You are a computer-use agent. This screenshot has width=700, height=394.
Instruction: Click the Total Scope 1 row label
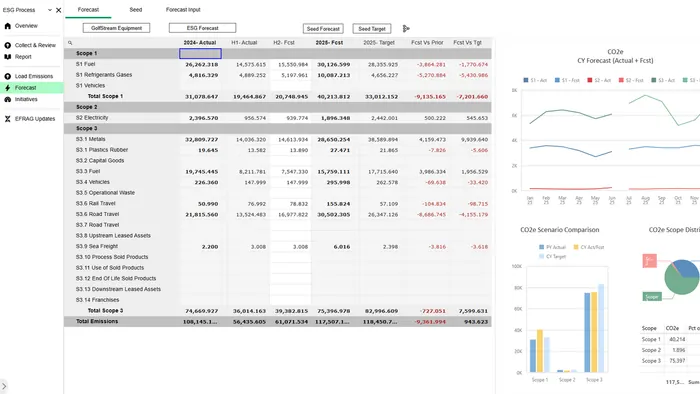tap(105, 96)
